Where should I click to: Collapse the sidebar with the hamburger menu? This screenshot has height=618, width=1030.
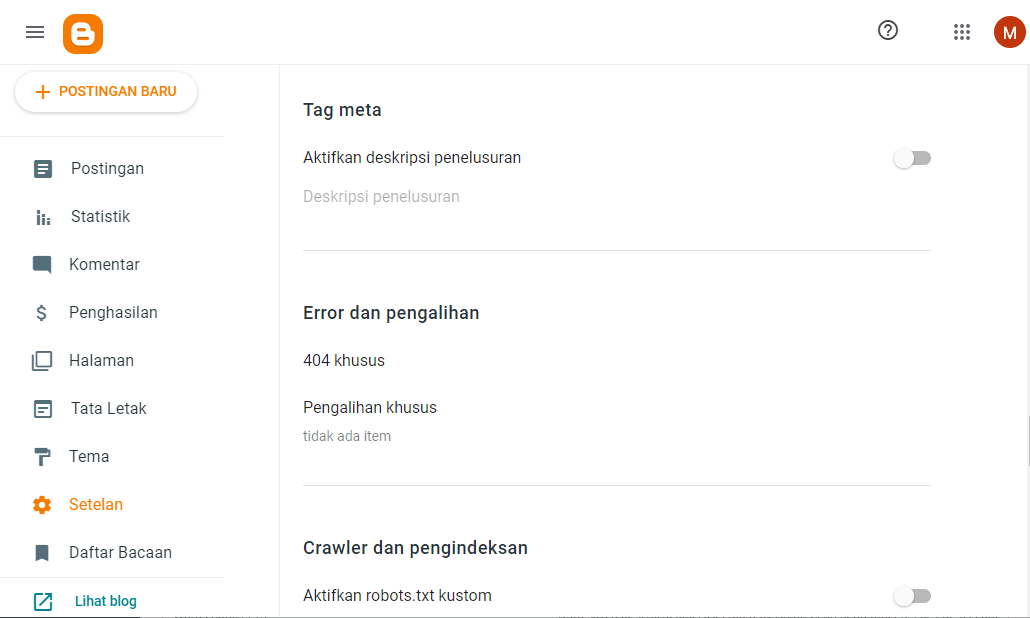(x=34, y=31)
